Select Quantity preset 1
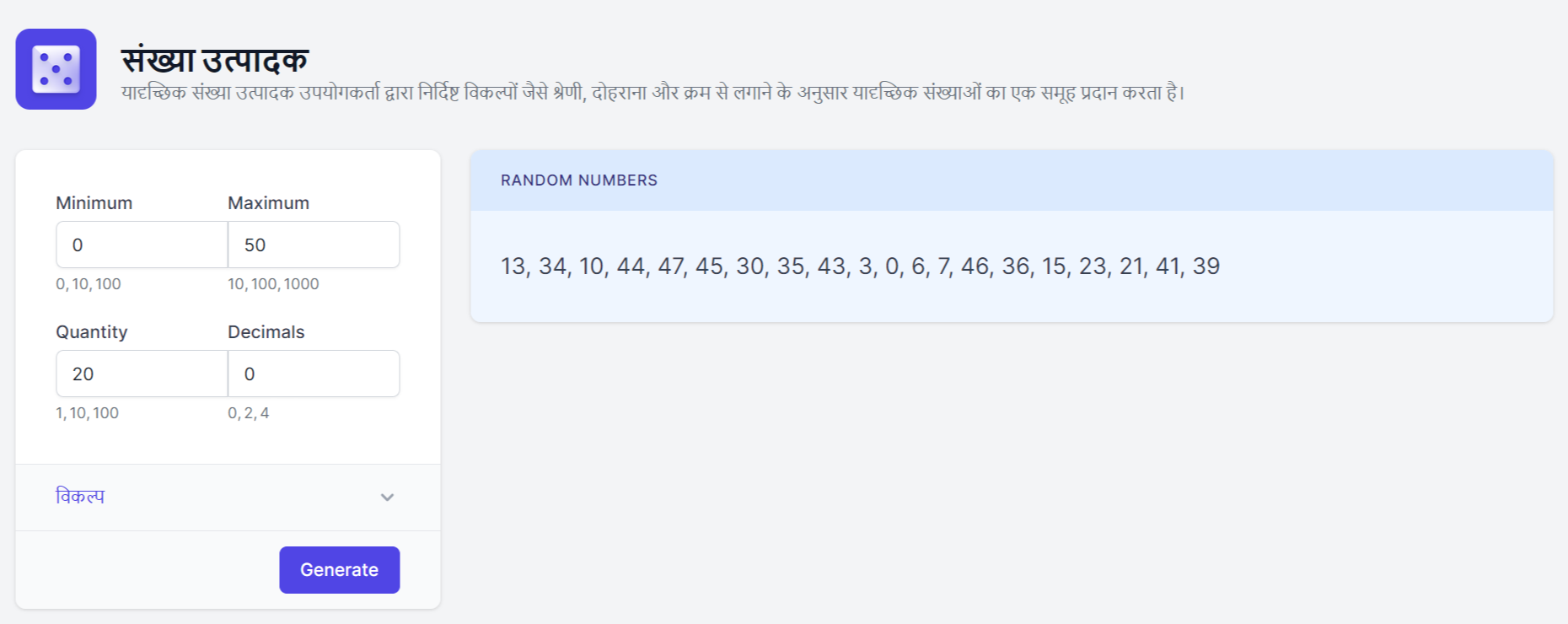The image size is (1568, 624). point(59,413)
